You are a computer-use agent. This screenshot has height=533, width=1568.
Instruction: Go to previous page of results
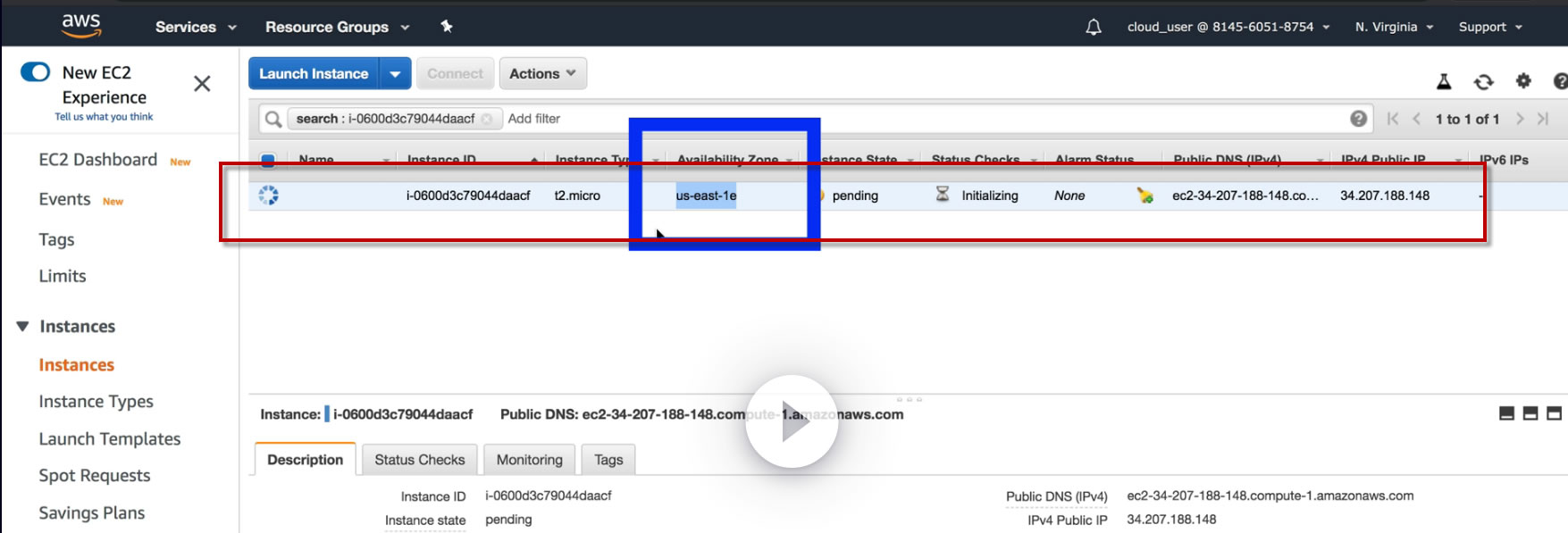(1416, 119)
